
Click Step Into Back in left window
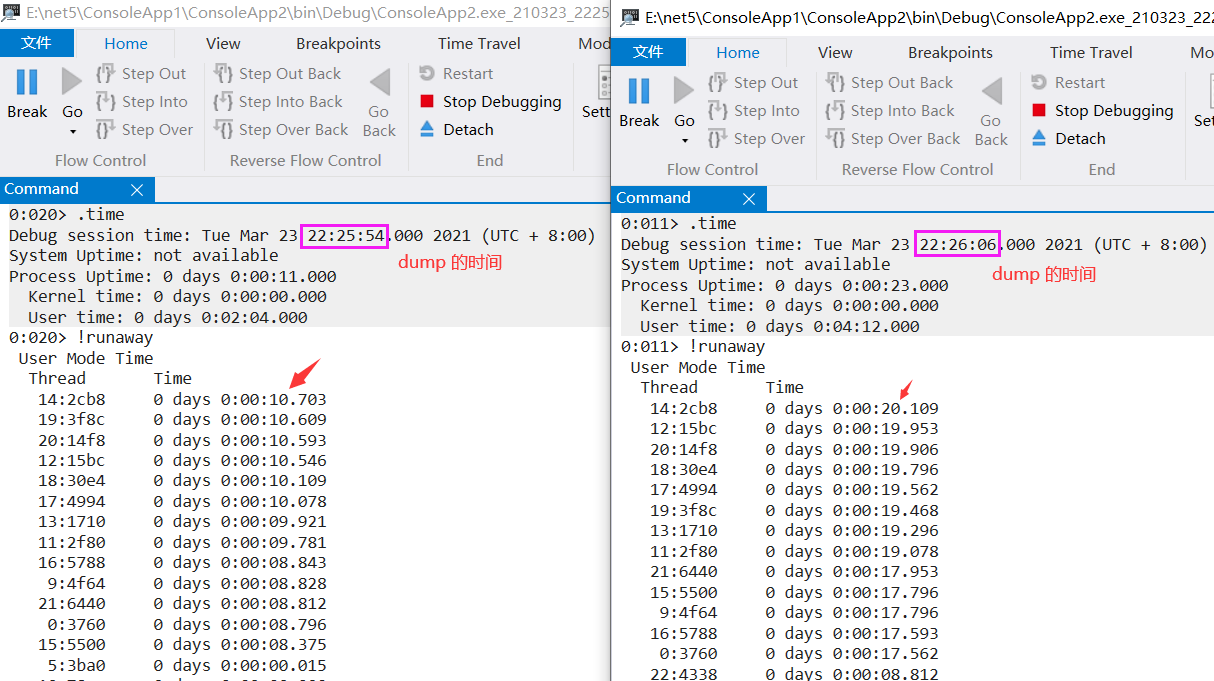[278, 102]
